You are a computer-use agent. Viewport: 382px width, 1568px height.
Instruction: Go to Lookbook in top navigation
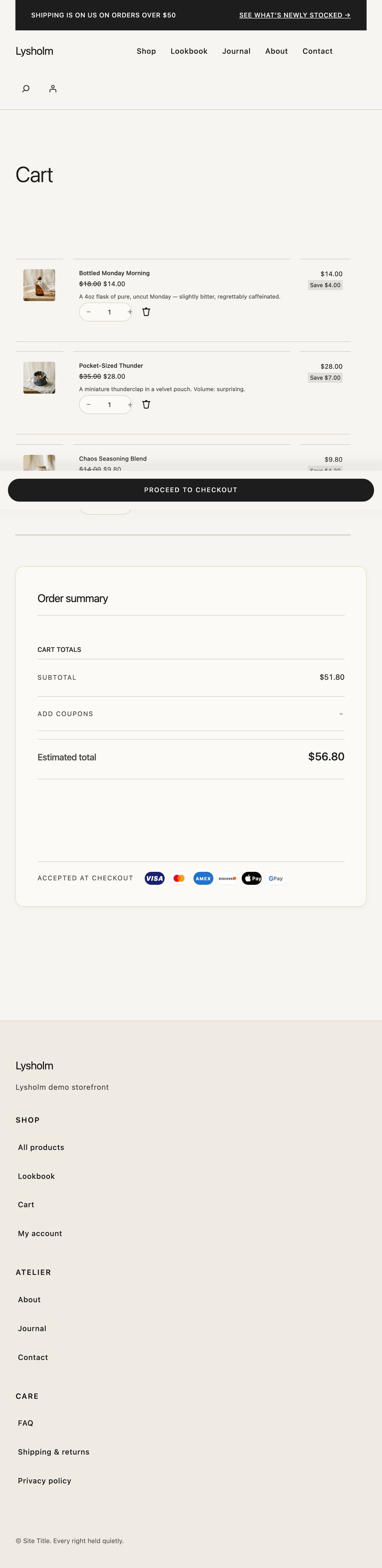(188, 51)
